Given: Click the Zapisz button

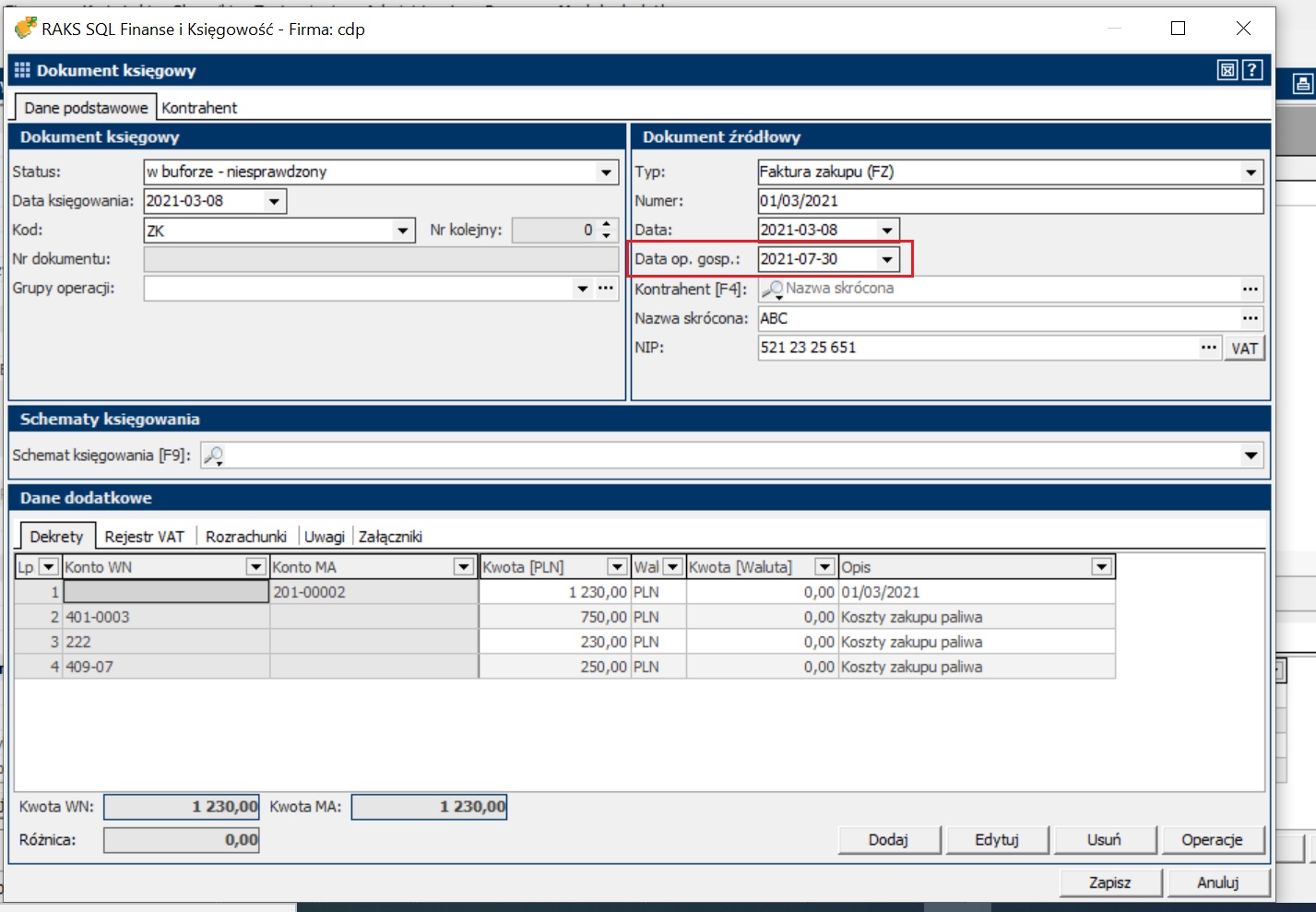Looking at the screenshot, I should [x=1109, y=882].
